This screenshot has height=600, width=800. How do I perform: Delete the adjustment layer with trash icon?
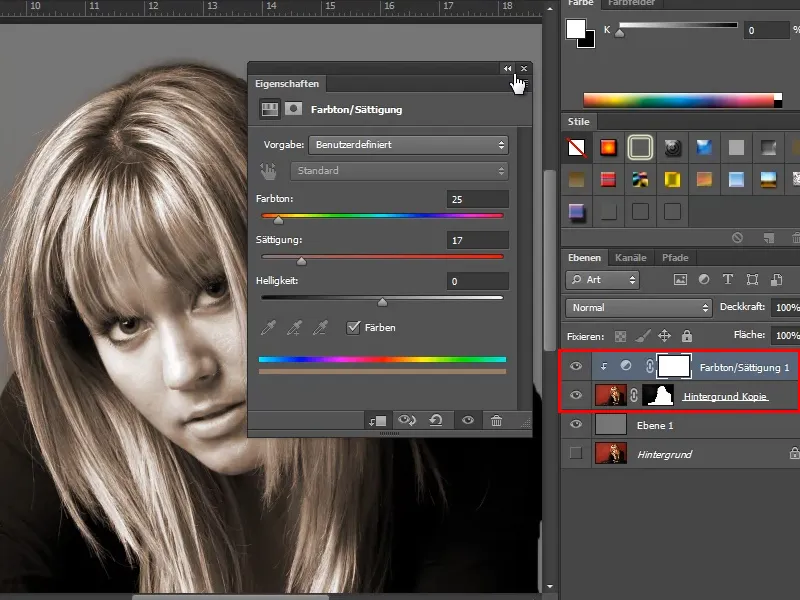[496, 420]
